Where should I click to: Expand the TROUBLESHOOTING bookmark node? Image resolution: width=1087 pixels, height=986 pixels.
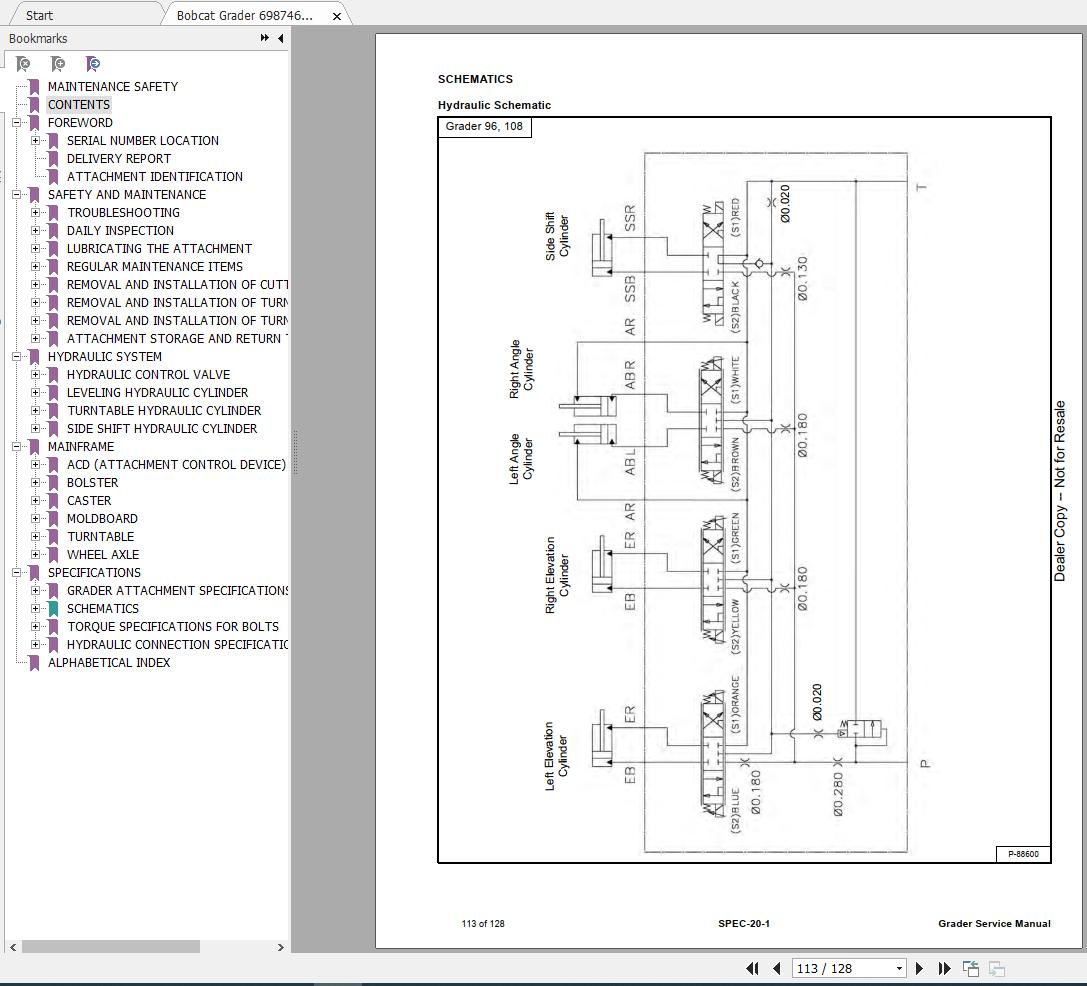36,213
